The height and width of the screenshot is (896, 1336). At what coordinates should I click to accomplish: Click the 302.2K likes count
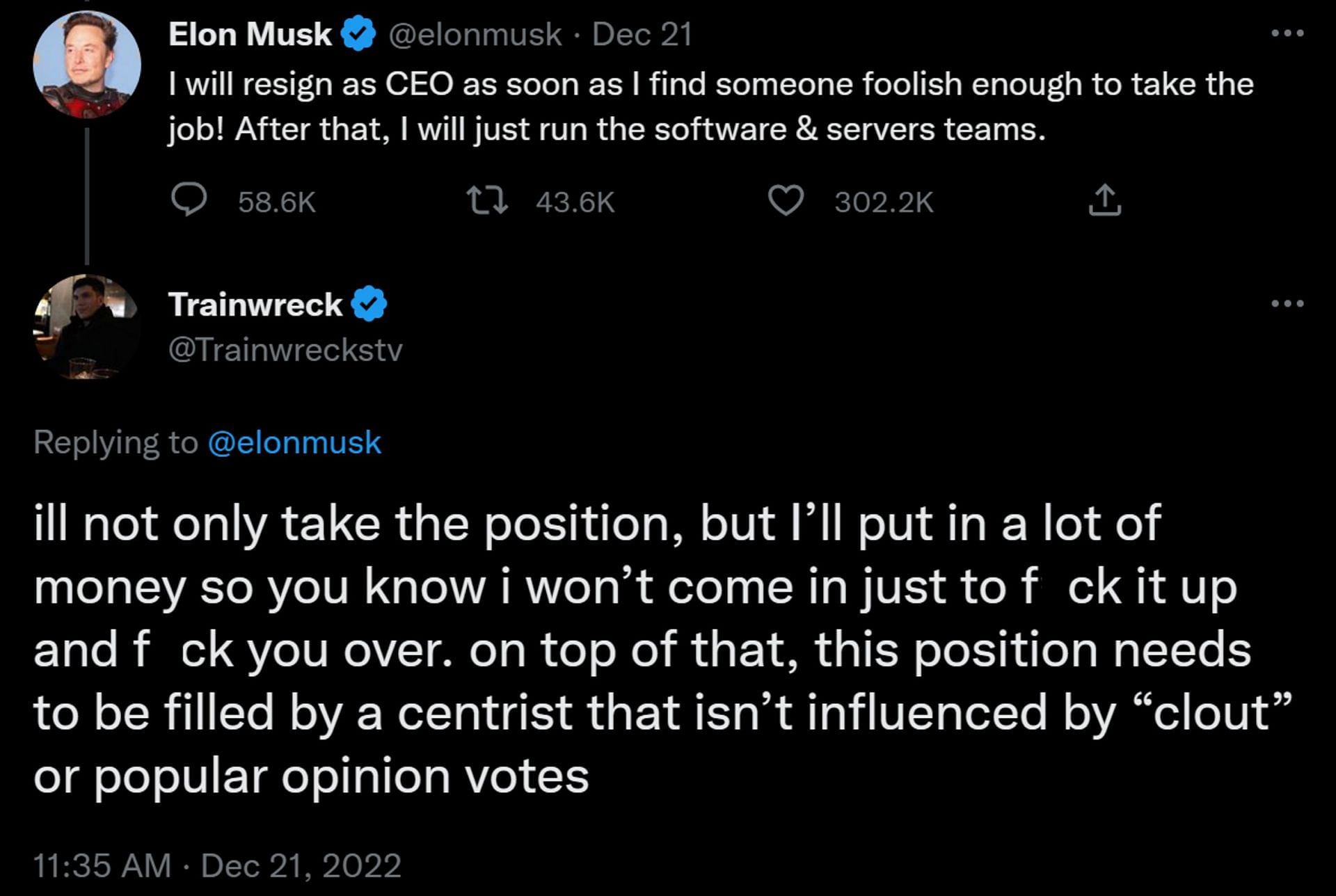(884, 202)
